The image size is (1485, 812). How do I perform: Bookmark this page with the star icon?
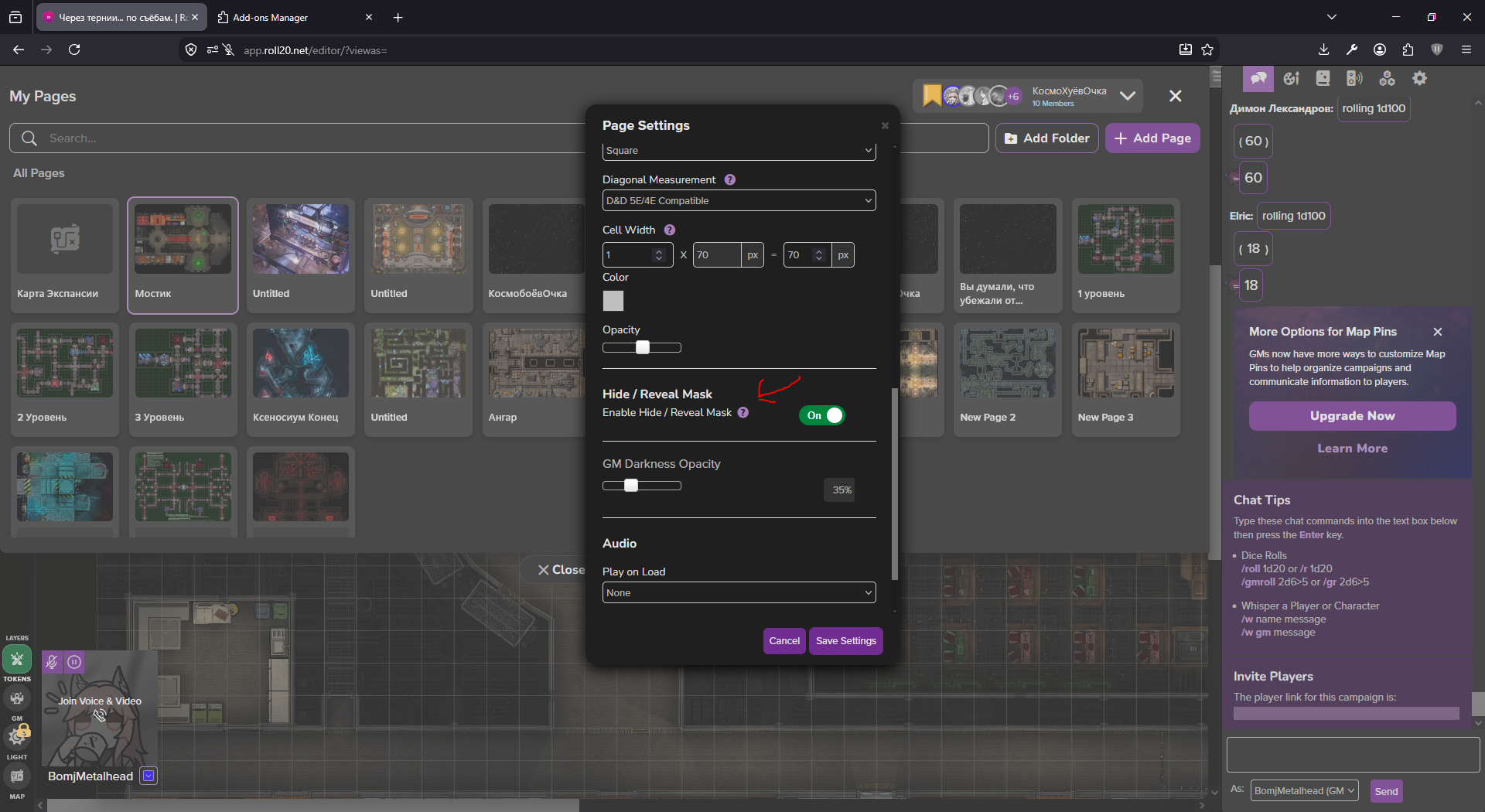(1207, 49)
